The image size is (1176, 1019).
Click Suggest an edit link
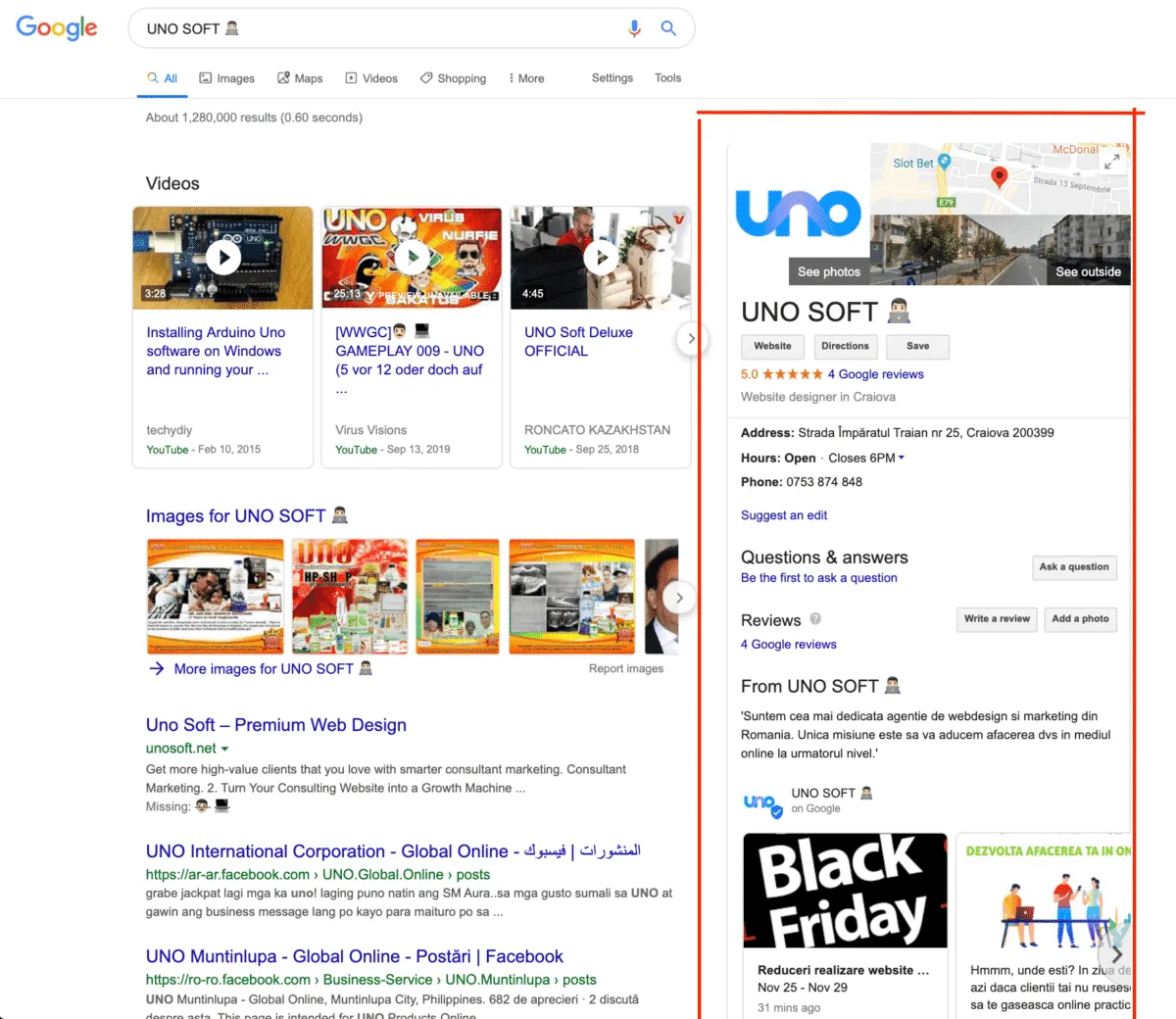pos(784,515)
